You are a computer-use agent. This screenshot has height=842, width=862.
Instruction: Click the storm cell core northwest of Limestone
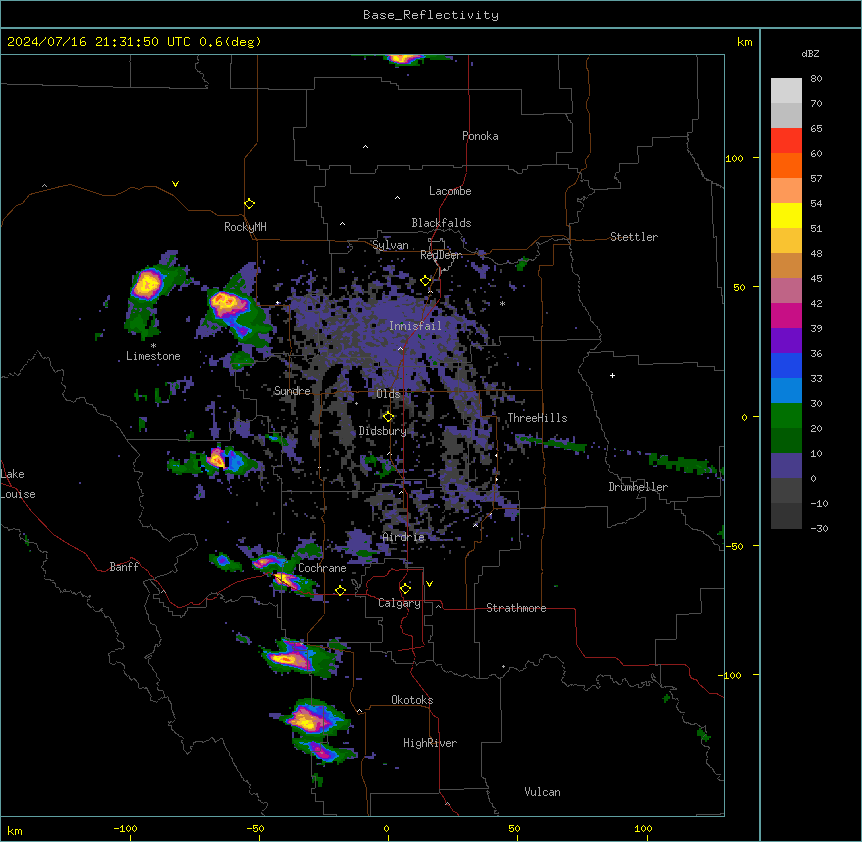click(x=147, y=284)
